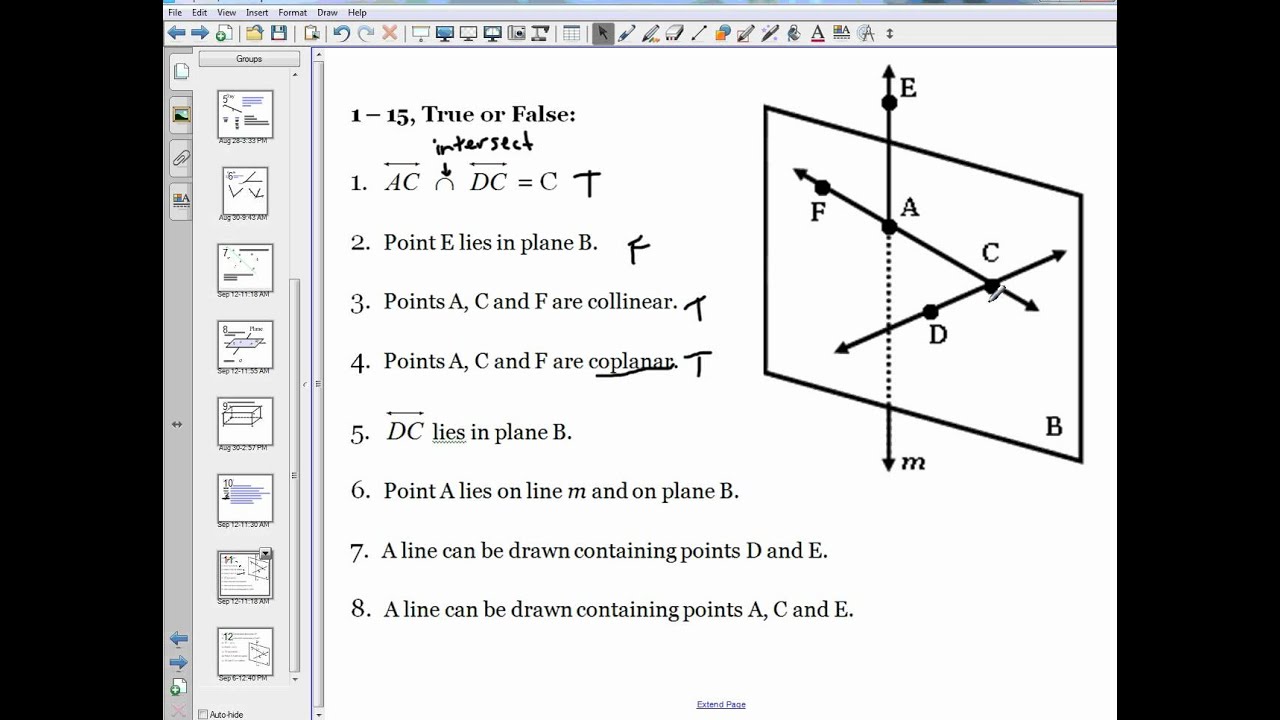Pick the Pen tool
This screenshot has width=1280, height=720.
626,33
